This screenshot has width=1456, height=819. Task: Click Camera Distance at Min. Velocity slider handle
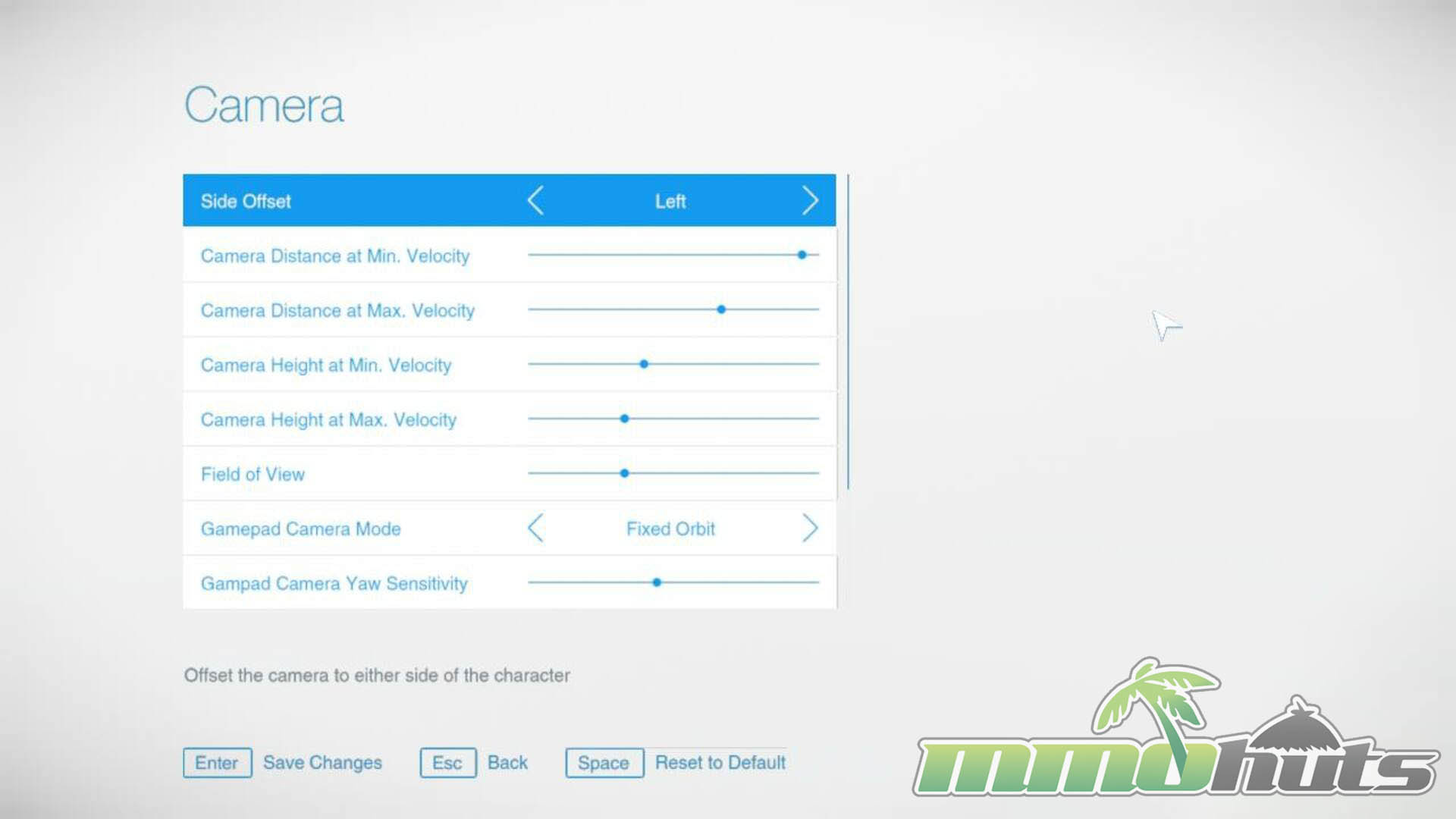pyautogui.click(x=802, y=256)
